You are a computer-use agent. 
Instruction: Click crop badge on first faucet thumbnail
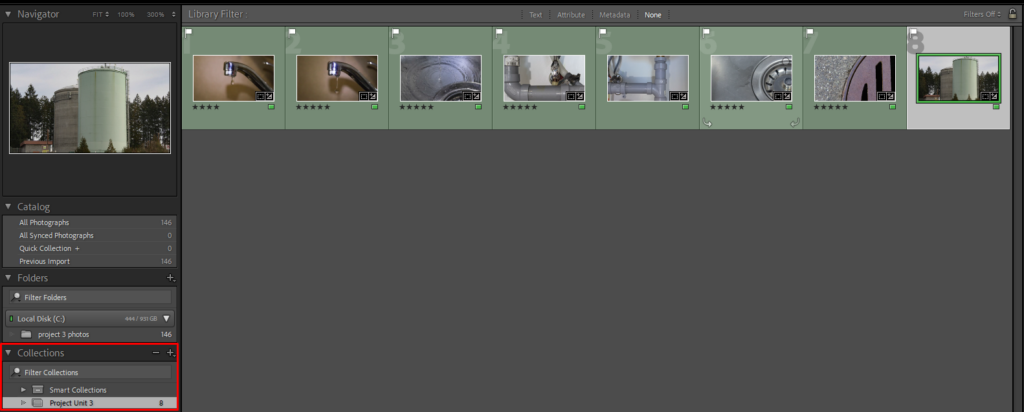[x=259, y=96]
